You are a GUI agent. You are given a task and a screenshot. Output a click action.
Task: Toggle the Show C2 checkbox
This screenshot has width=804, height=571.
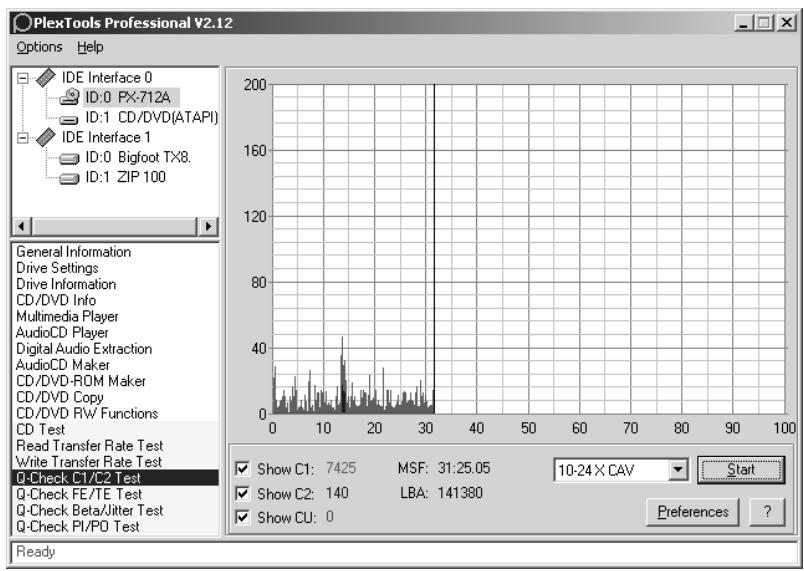242,493
